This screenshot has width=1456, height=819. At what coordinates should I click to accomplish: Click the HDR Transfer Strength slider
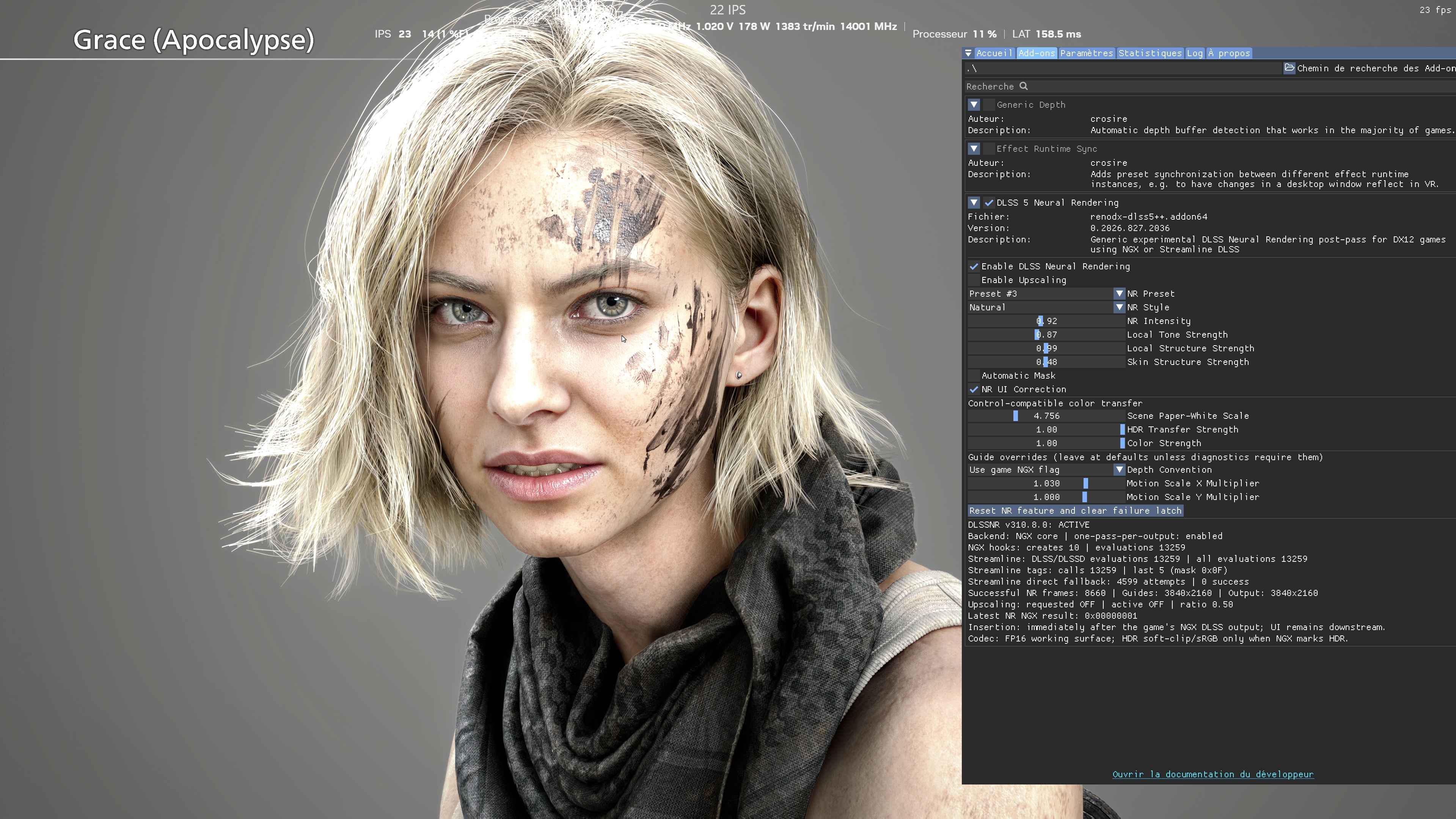point(1046,429)
